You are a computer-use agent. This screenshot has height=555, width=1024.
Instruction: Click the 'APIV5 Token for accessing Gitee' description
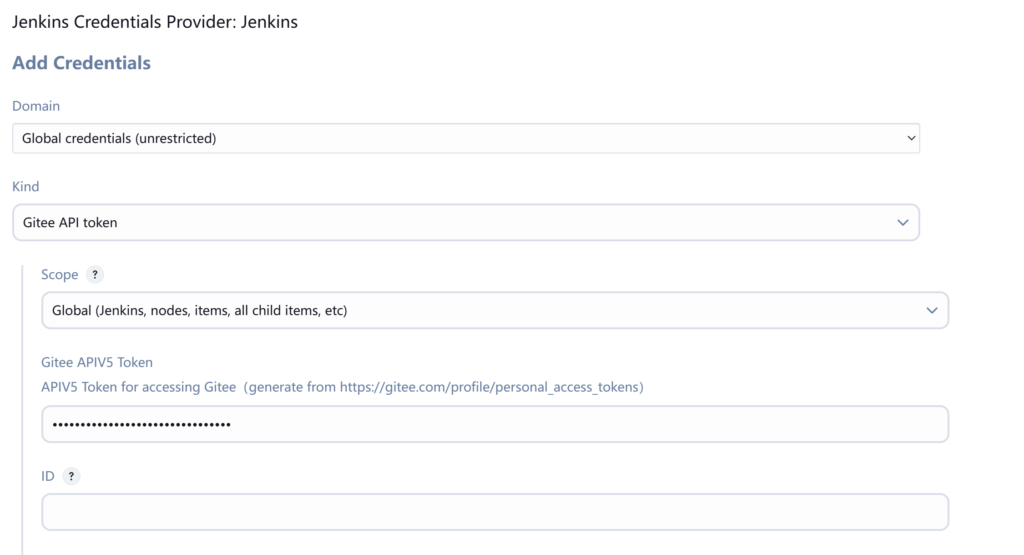point(138,386)
